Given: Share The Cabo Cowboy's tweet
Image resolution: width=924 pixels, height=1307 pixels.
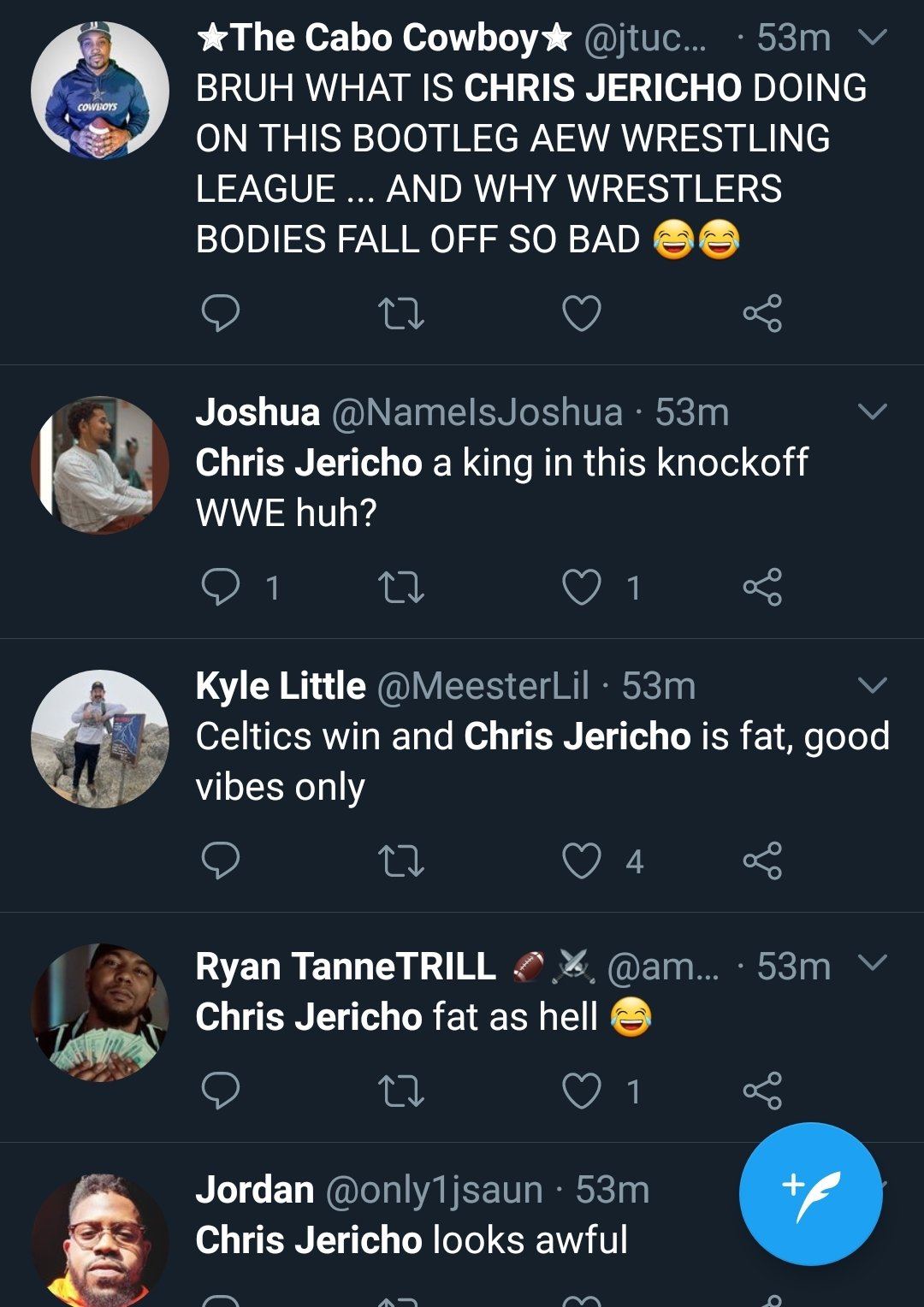Looking at the screenshot, I should point(761,313).
